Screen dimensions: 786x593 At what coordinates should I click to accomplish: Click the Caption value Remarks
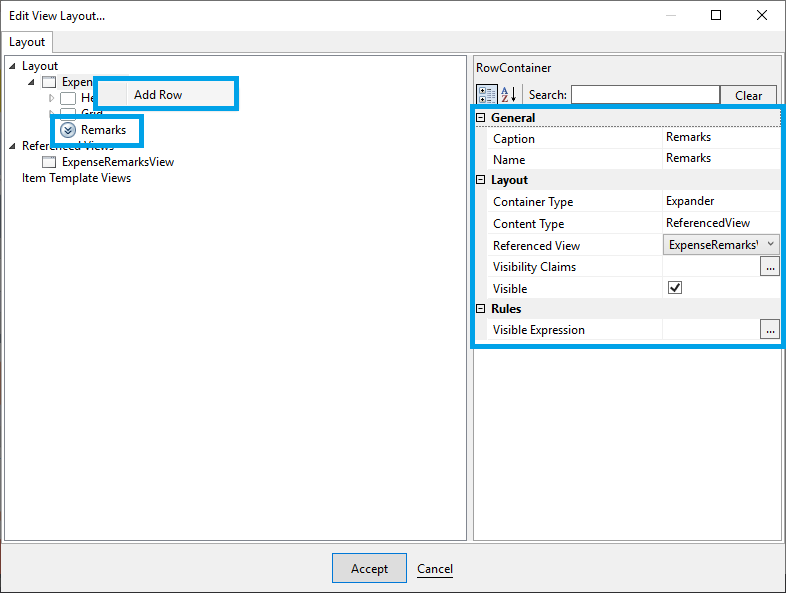[x=688, y=137]
